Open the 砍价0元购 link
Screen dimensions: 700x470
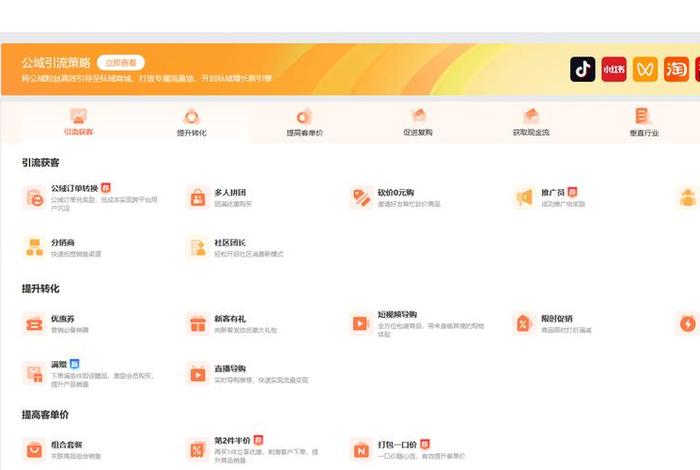coord(396,192)
